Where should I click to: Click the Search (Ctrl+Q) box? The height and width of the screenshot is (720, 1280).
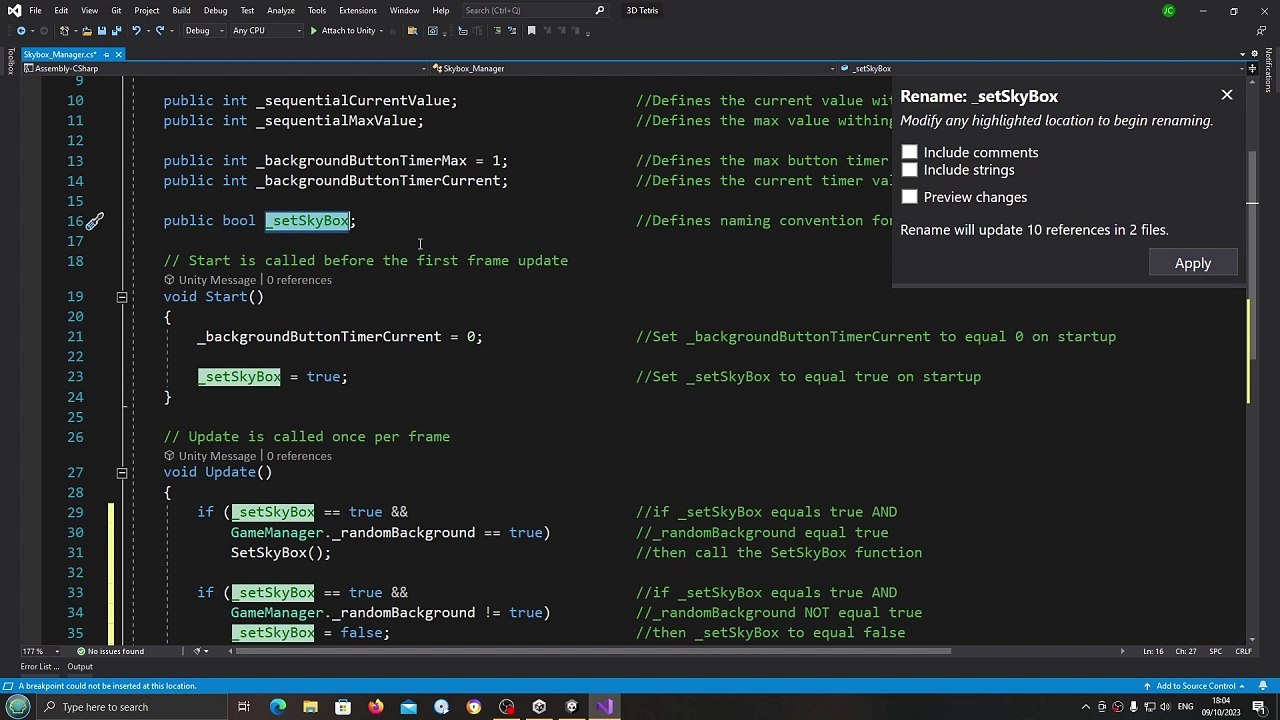(530, 11)
